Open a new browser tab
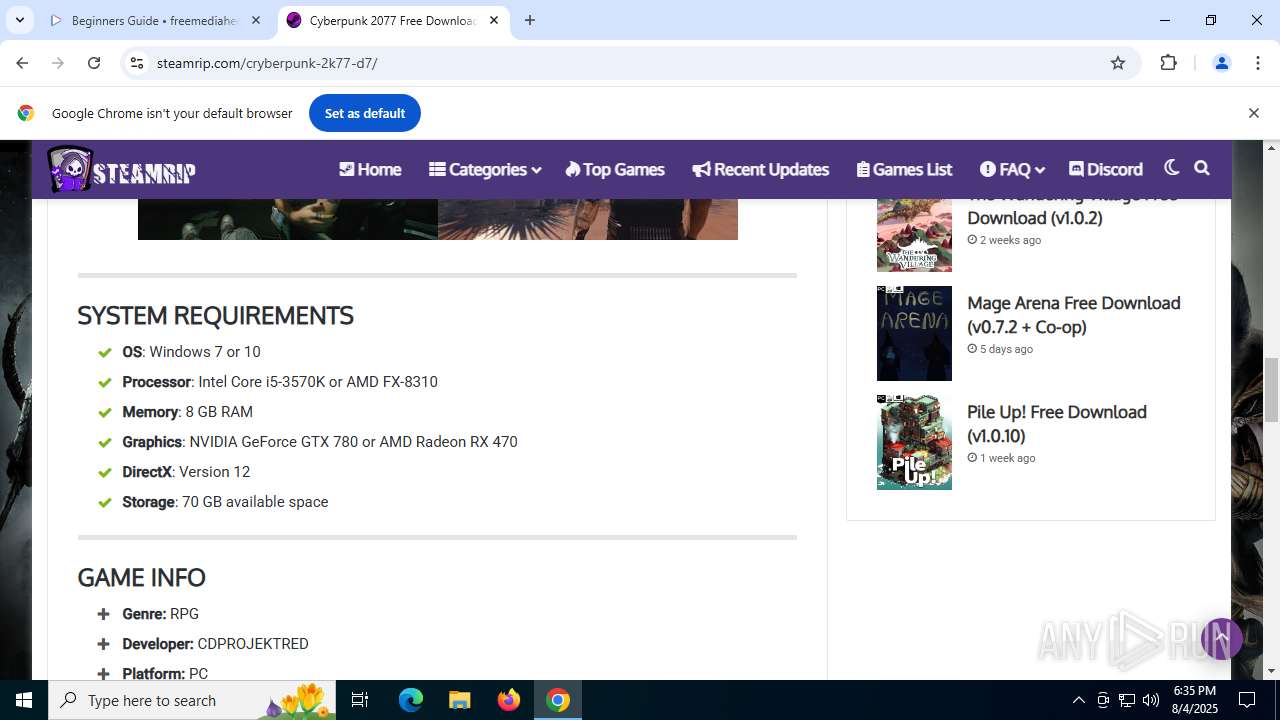1280x720 pixels. pos(530,20)
